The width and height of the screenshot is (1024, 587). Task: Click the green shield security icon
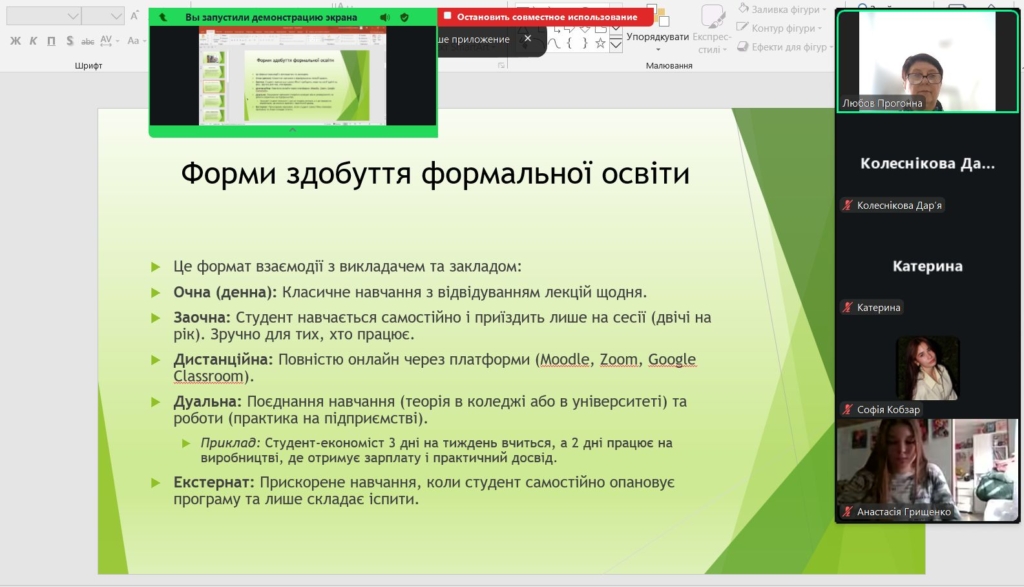(404, 17)
